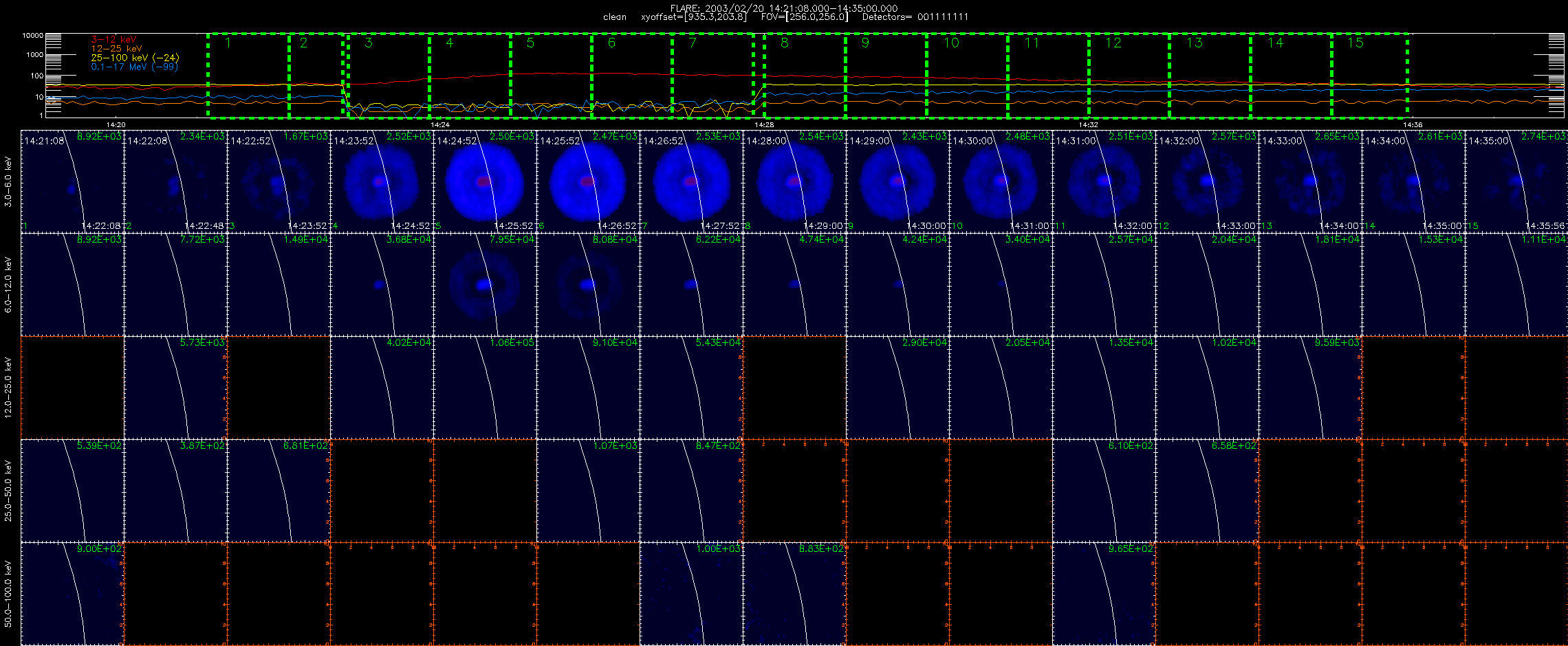Click the 14:24 time axis label
The image size is (1568, 646).
(x=440, y=125)
